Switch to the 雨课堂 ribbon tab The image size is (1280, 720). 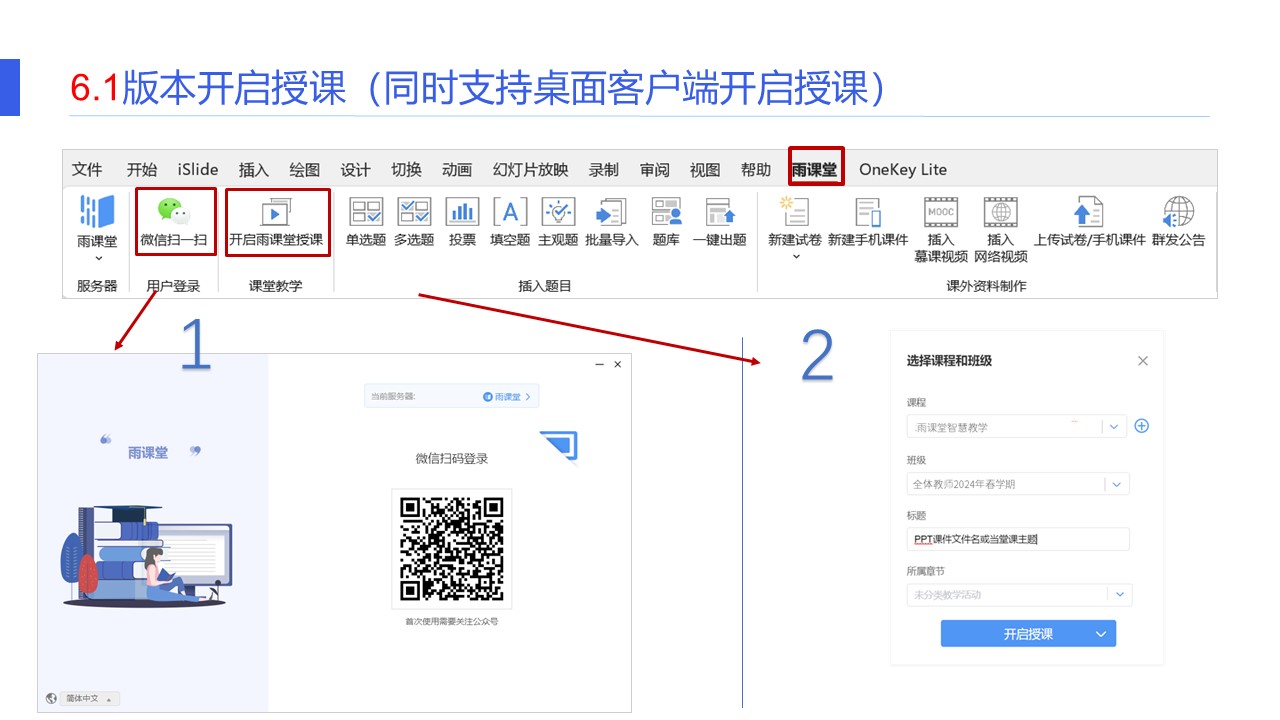click(815, 169)
